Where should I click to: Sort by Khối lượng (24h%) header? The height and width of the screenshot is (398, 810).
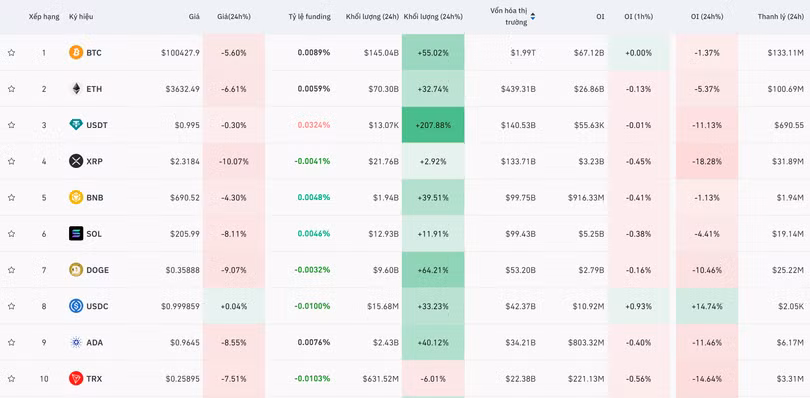[x=433, y=17]
